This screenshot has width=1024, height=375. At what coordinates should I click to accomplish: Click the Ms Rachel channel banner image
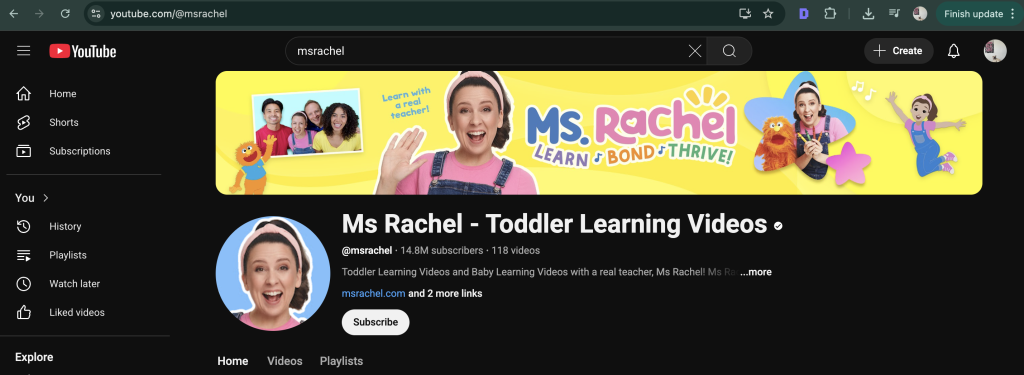[599, 133]
